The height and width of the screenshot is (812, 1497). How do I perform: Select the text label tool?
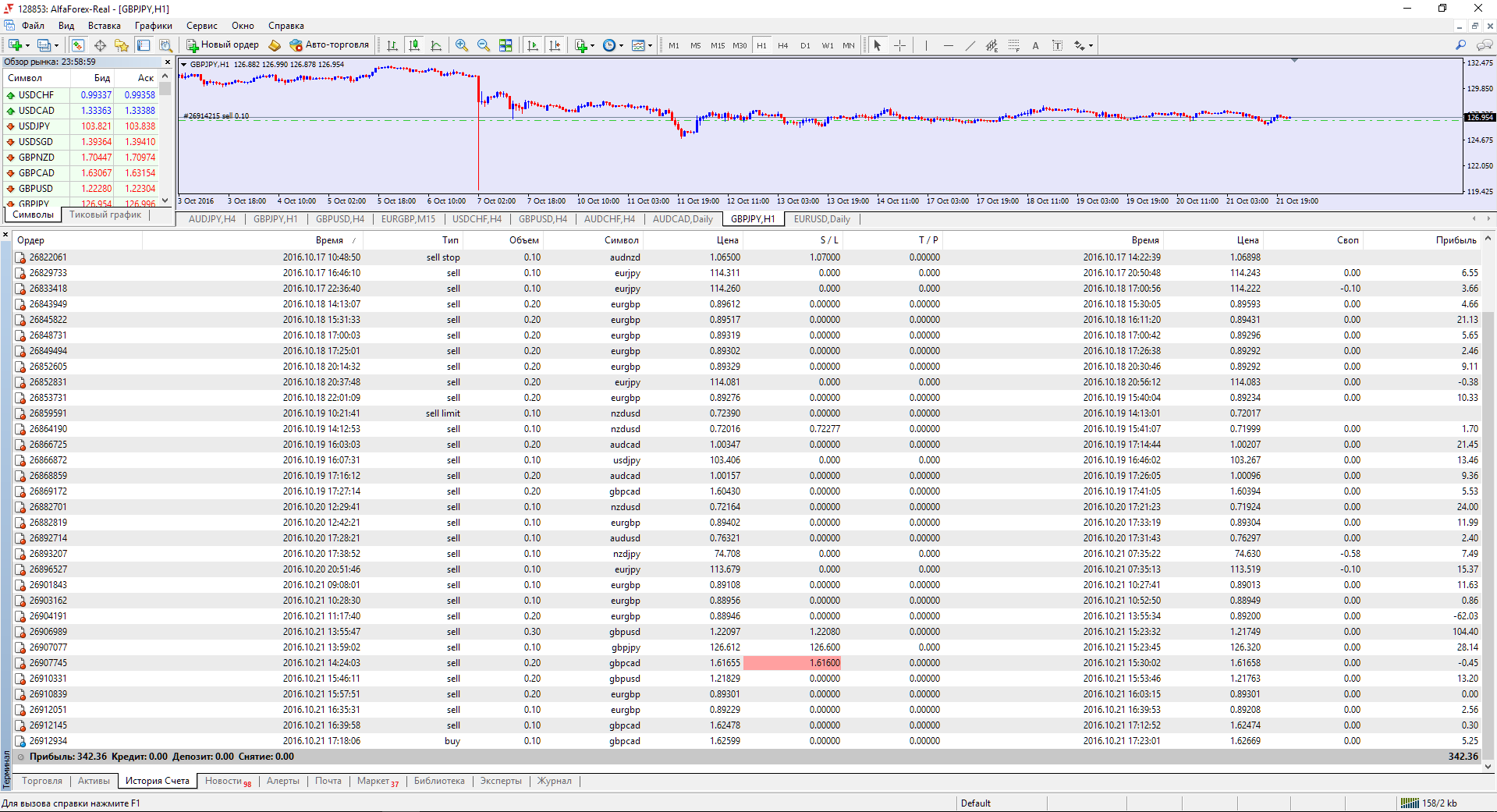[1057, 45]
